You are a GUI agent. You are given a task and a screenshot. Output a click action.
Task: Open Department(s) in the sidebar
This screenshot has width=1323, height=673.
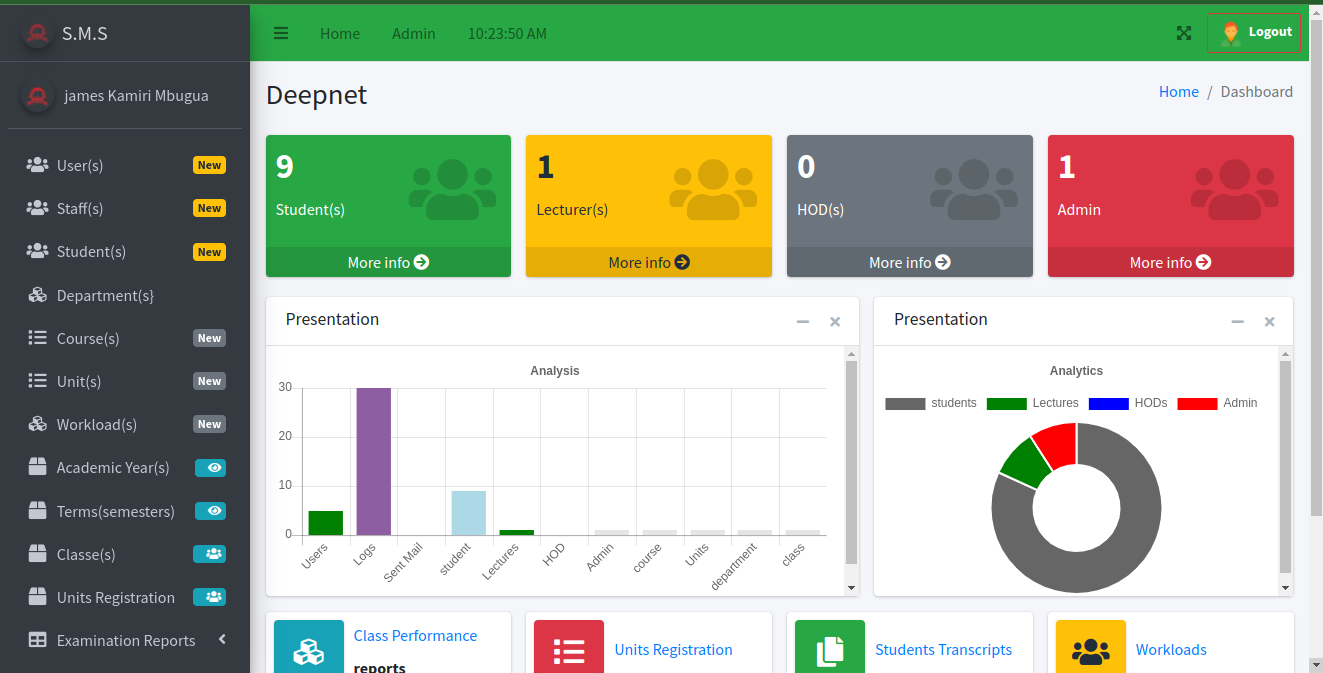[105, 295]
